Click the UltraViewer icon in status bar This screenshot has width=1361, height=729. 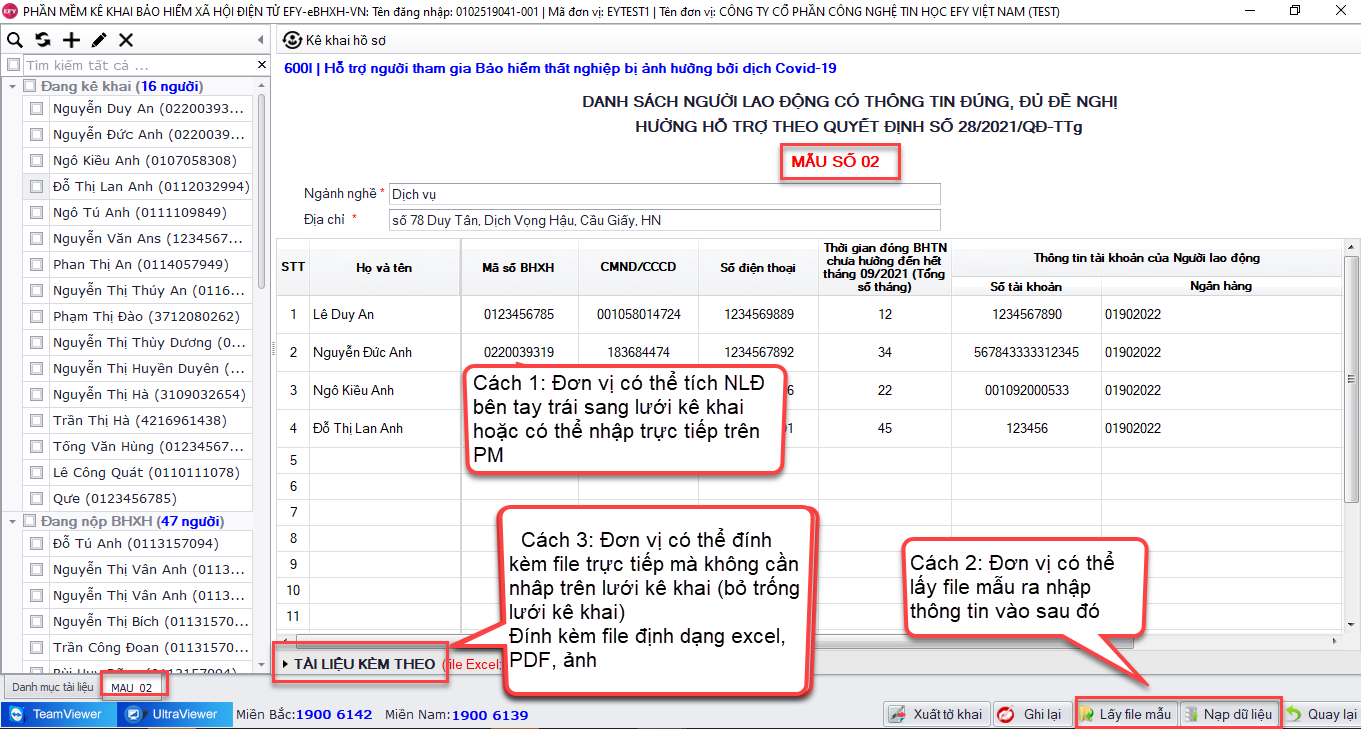click(134, 714)
